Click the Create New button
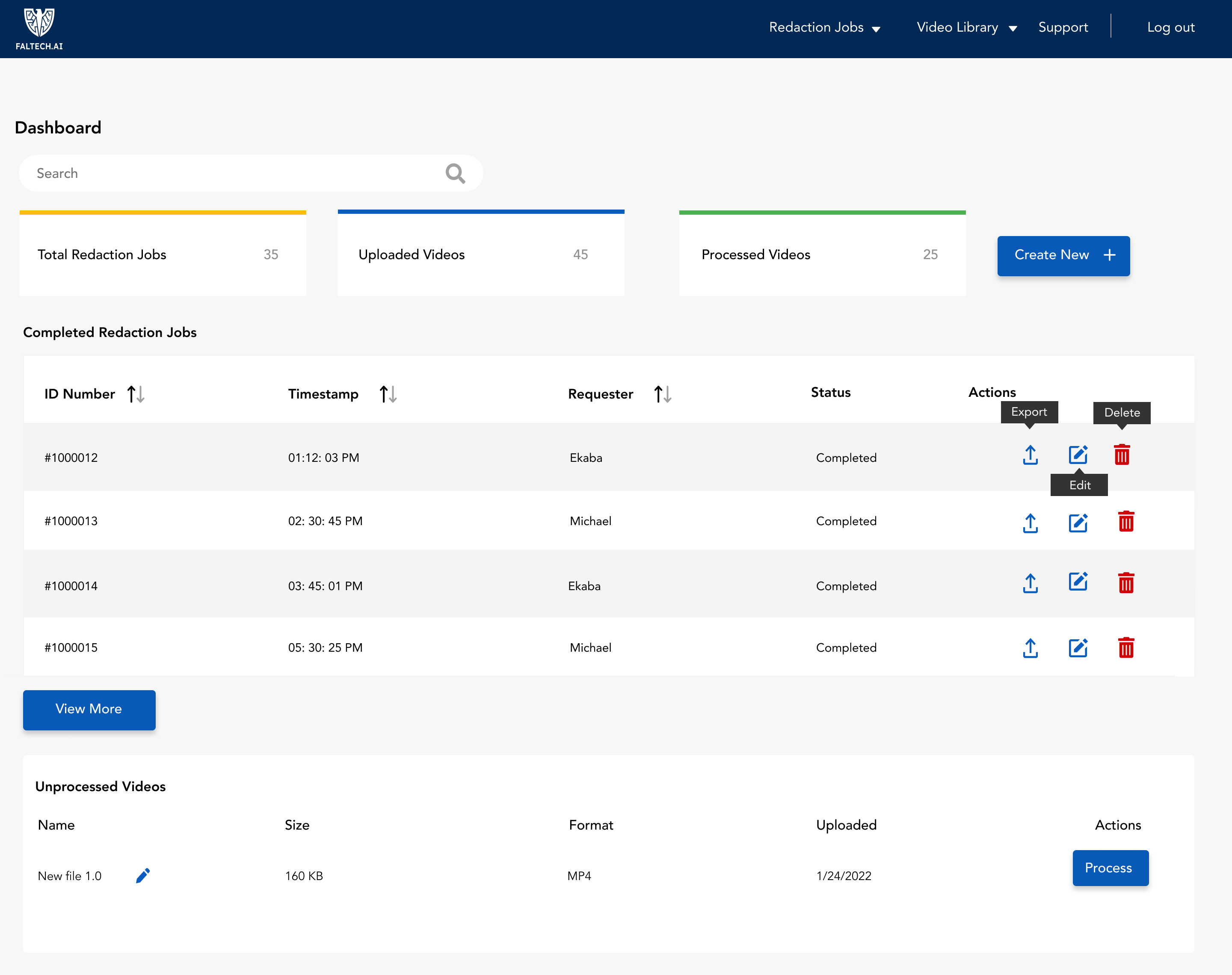 [1063, 256]
